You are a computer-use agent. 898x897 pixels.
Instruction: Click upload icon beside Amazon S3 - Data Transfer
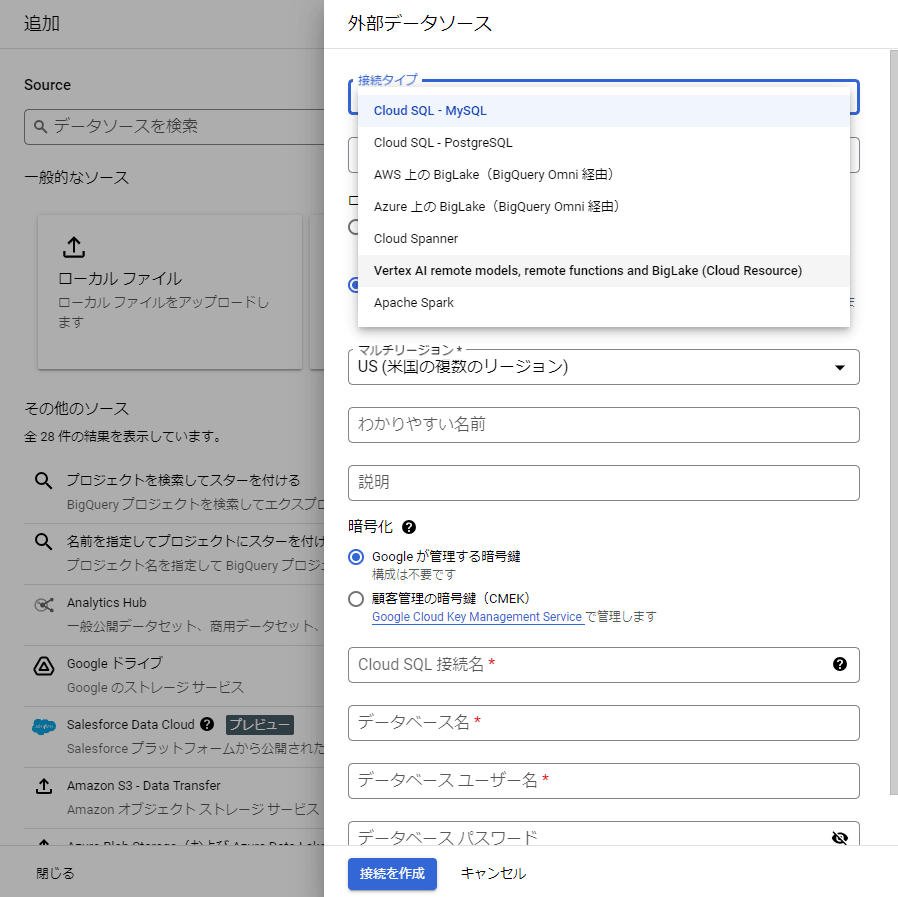(x=44, y=786)
